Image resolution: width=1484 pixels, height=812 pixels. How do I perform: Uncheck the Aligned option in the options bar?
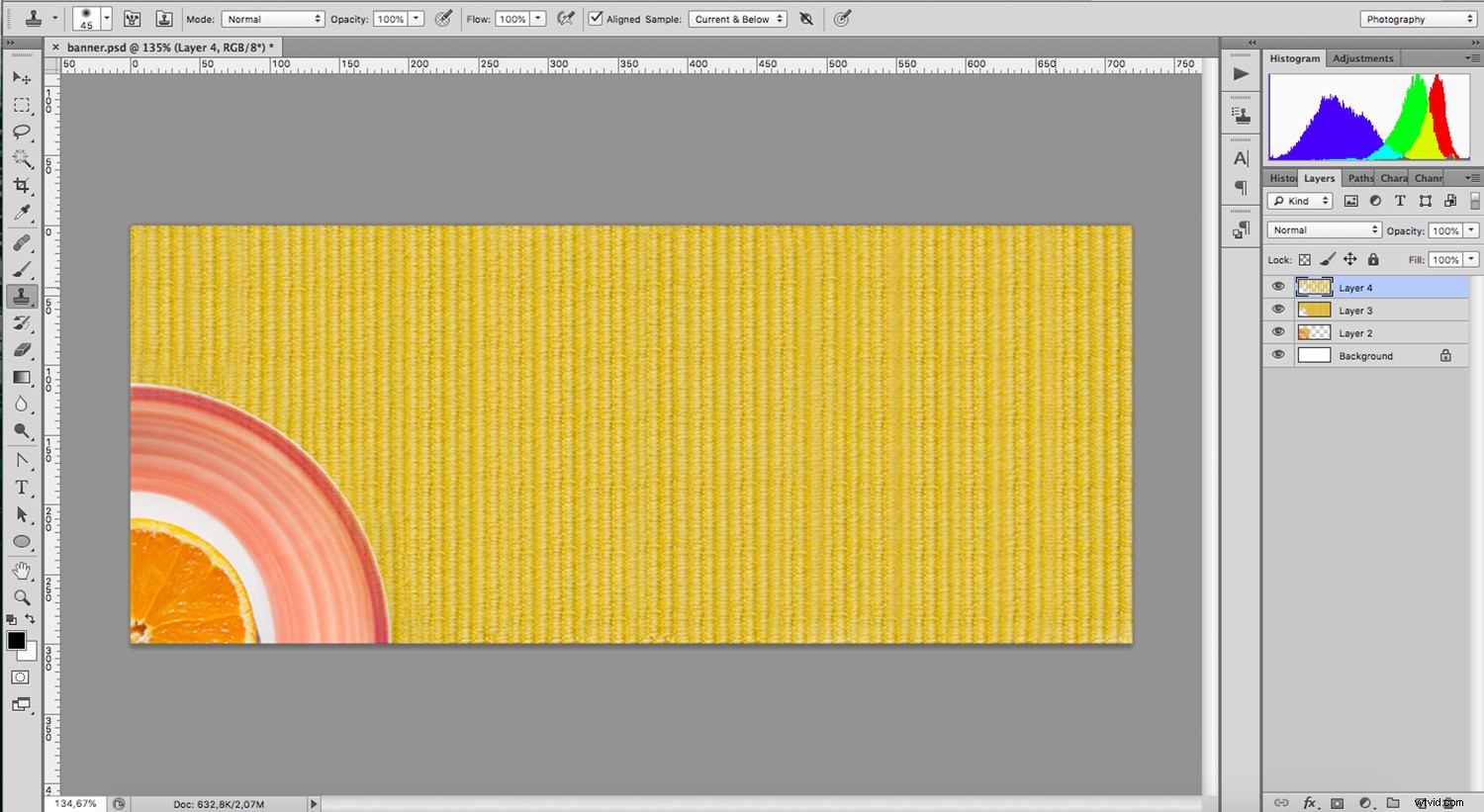point(596,18)
